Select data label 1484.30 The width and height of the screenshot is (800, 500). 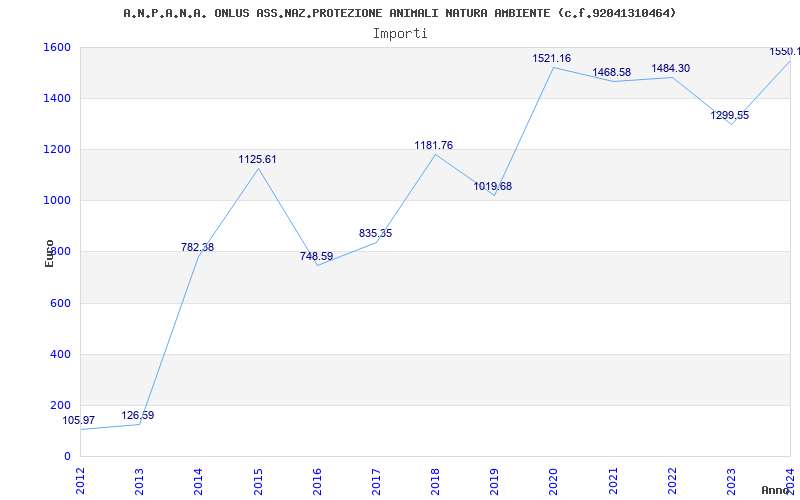point(670,68)
